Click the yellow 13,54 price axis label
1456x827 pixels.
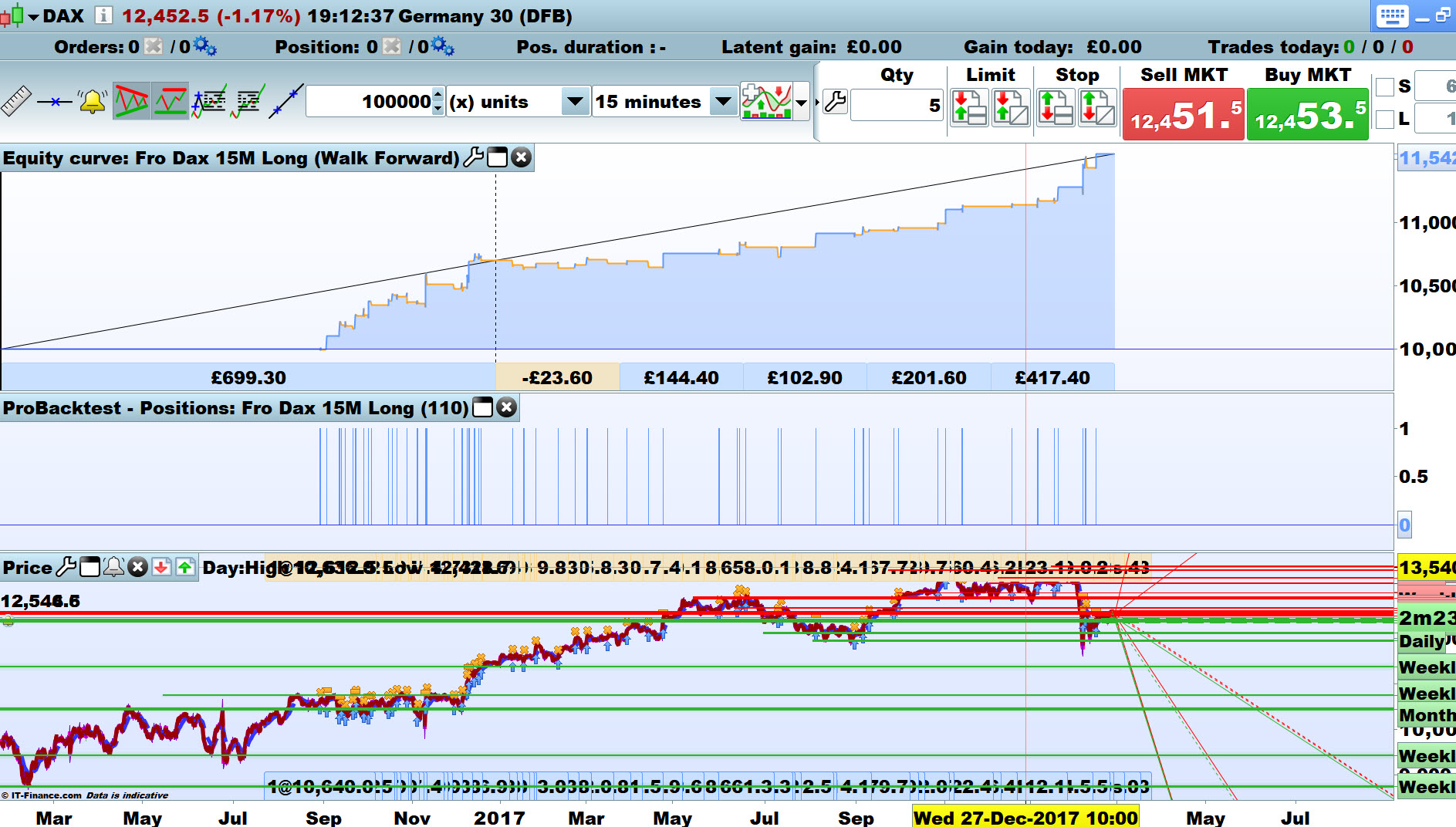1426,568
